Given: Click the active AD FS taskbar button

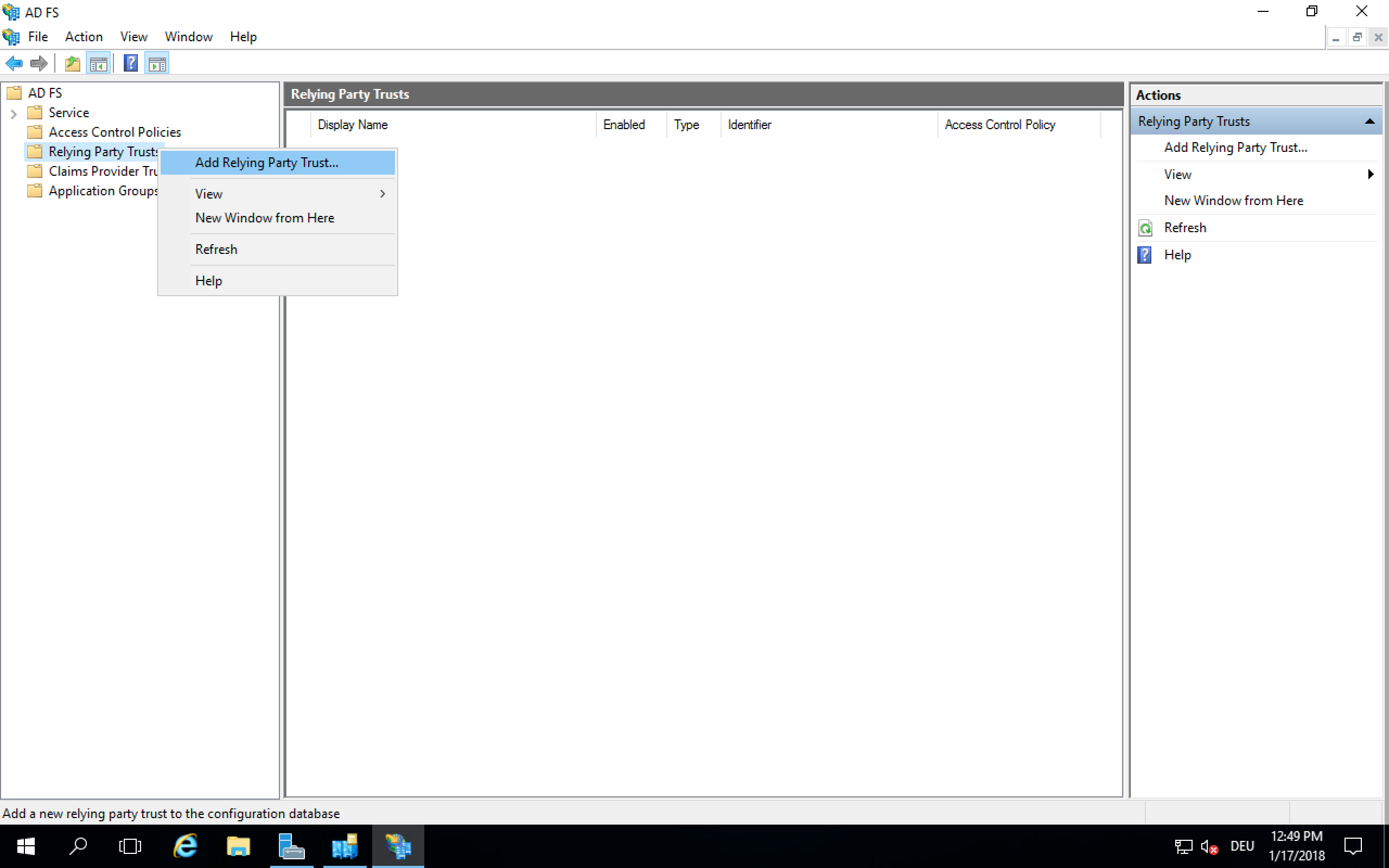Looking at the screenshot, I should (x=398, y=846).
